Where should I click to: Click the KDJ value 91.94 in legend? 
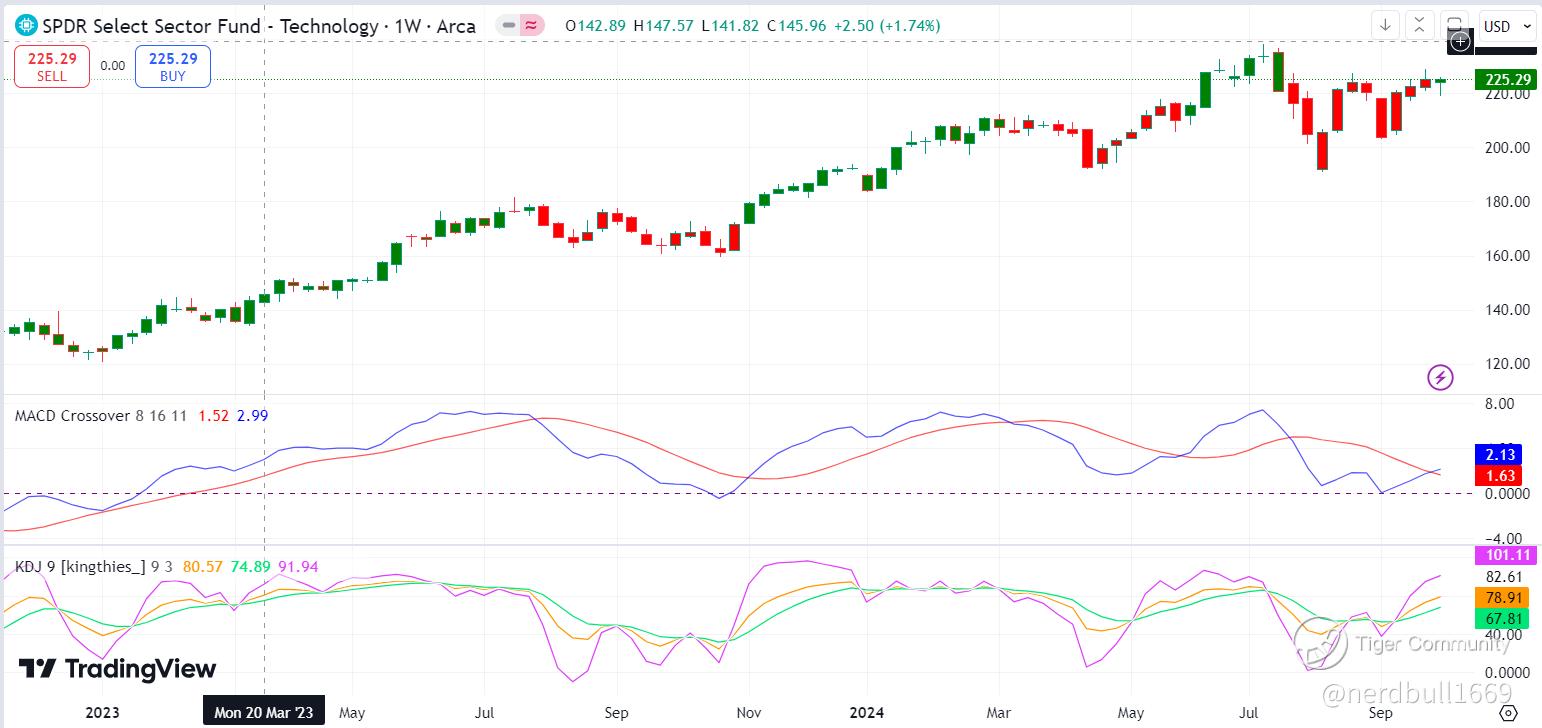(x=298, y=567)
